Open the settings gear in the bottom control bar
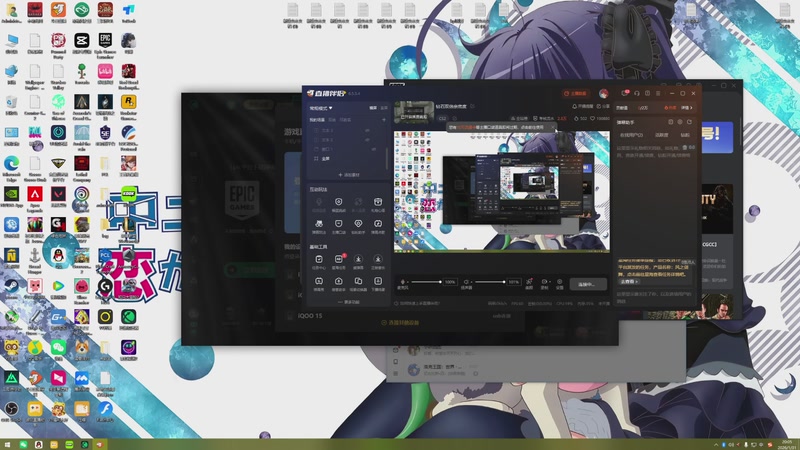This screenshot has width=800, height=450. pyautogui.click(x=559, y=282)
